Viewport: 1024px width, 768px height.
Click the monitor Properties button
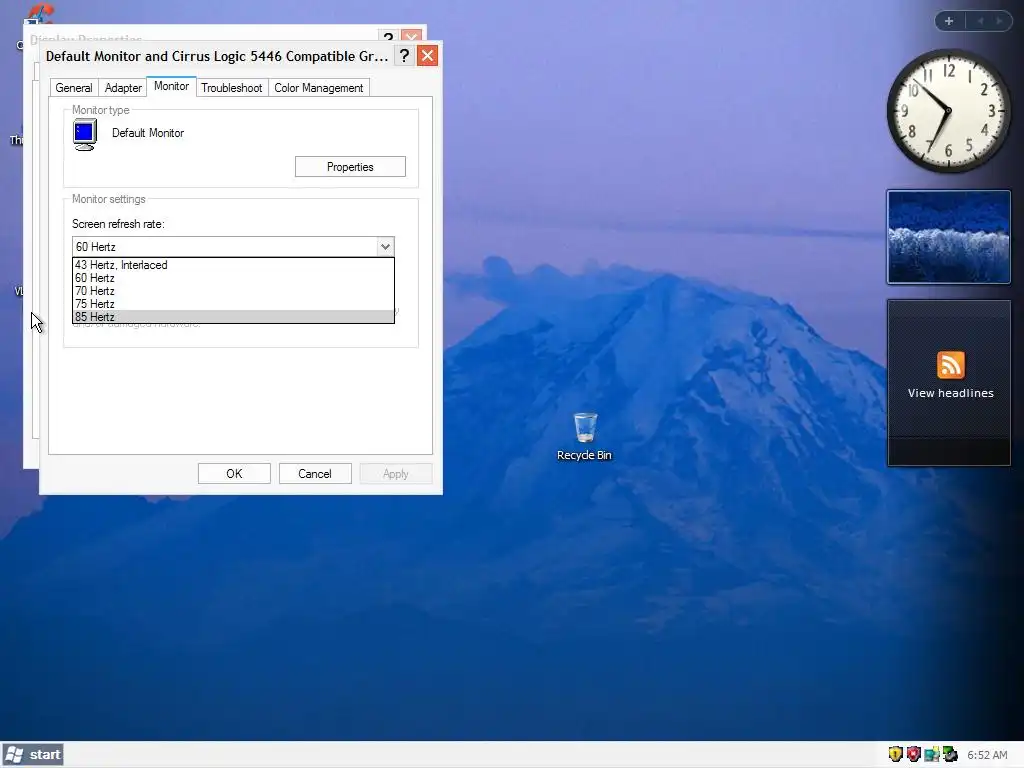coord(350,167)
